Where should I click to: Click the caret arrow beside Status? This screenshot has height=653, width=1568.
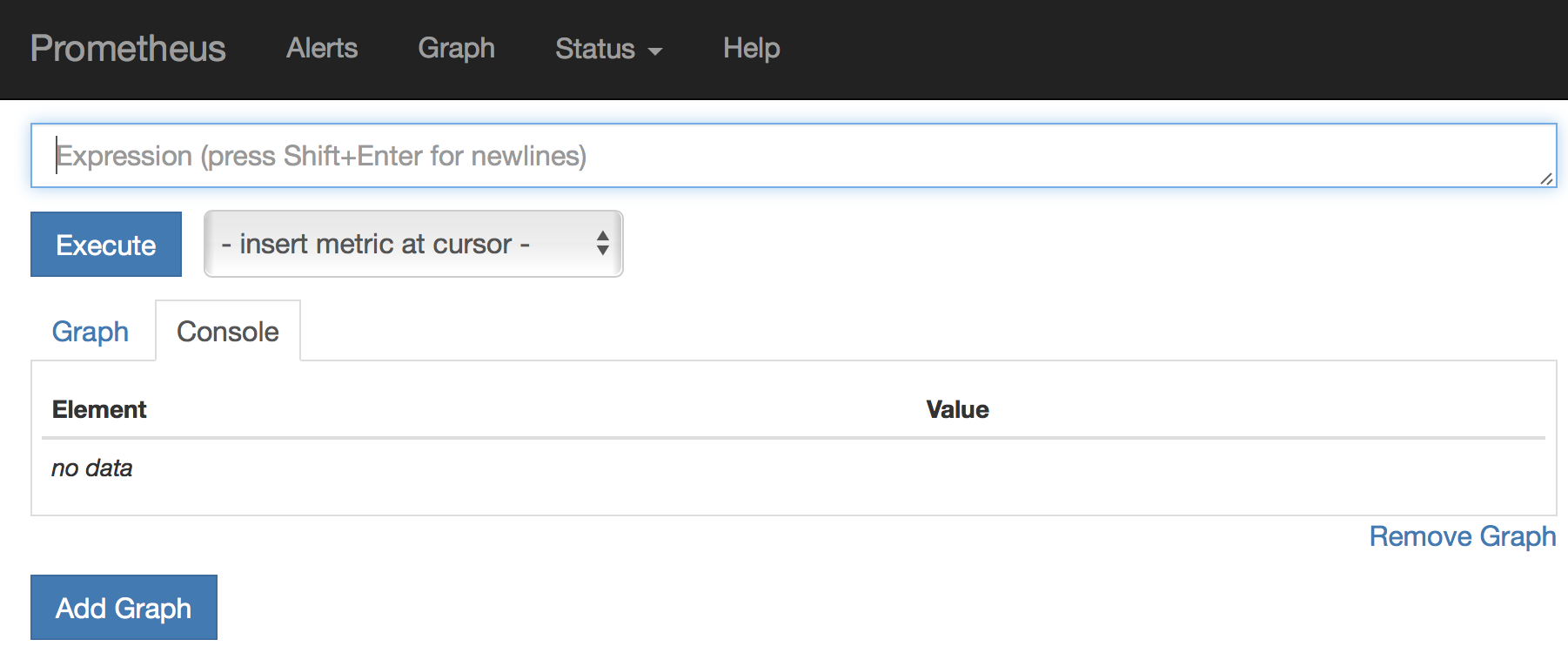[x=655, y=51]
